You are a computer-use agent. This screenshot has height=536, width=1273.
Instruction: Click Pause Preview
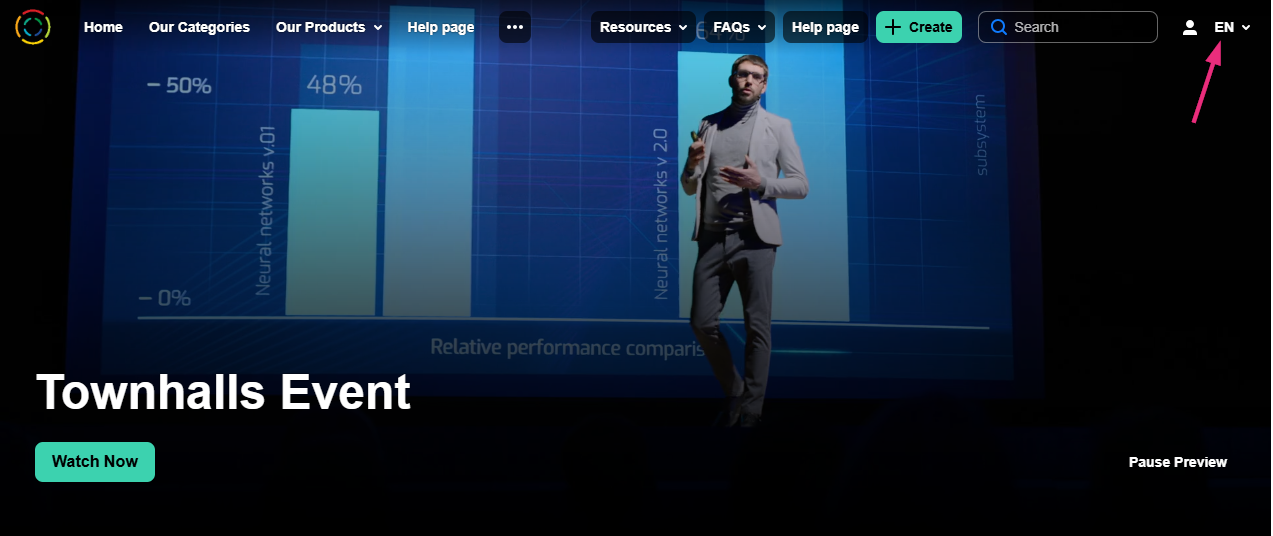click(x=1178, y=462)
